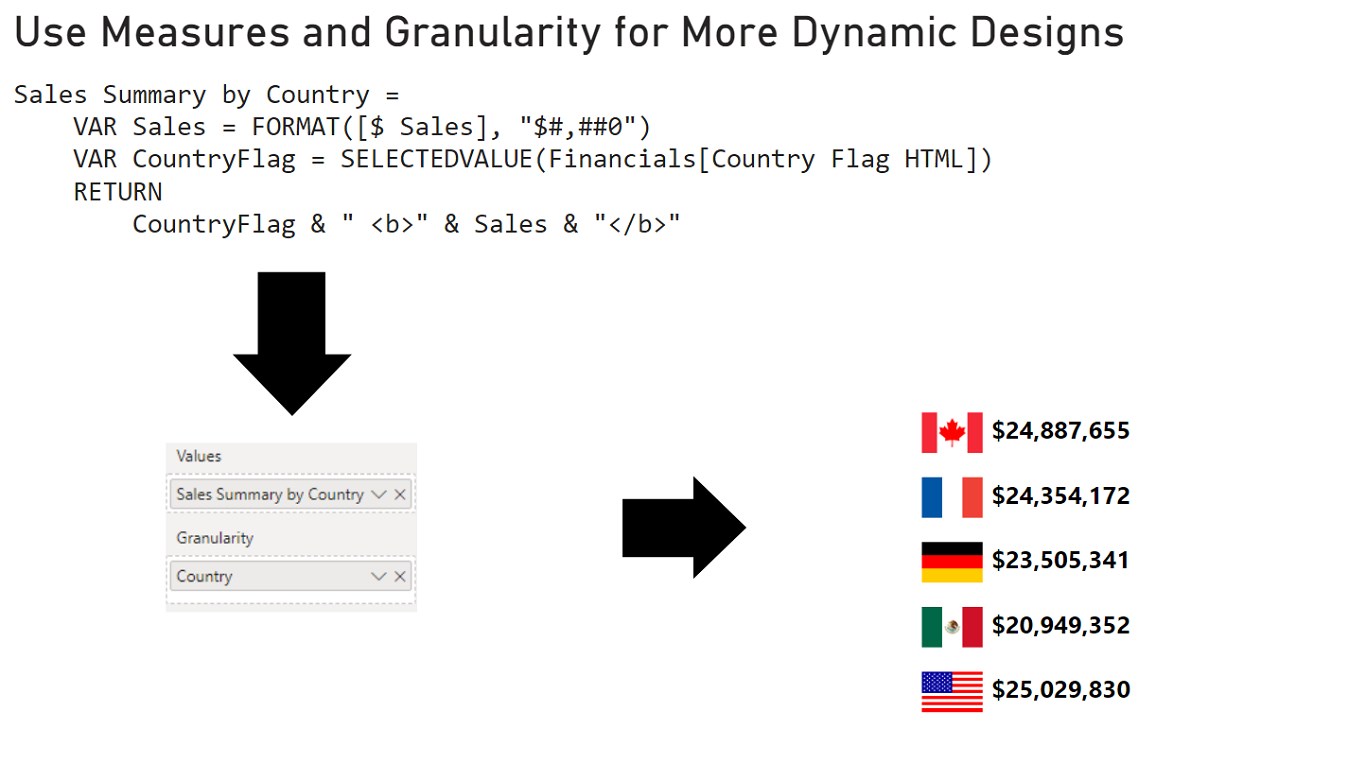Screen dimensions: 1366x768
Task: Select the $24,887,655 Canada sales value
Action: tap(1061, 431)
